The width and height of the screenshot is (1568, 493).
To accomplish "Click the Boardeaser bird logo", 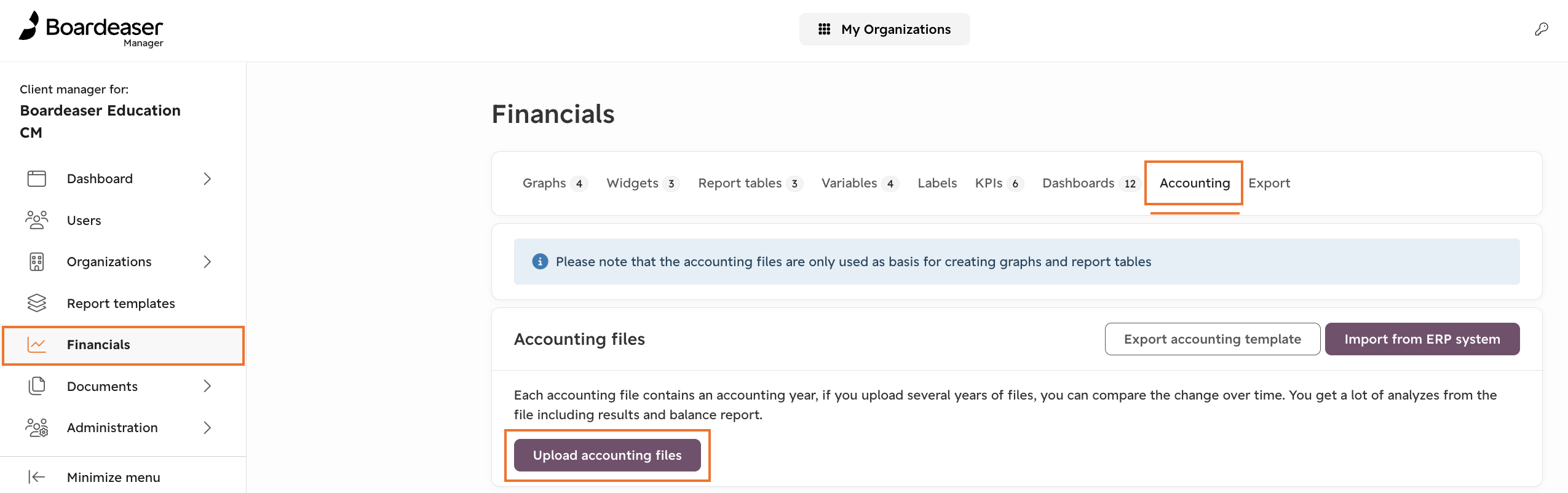I will 29,26.
